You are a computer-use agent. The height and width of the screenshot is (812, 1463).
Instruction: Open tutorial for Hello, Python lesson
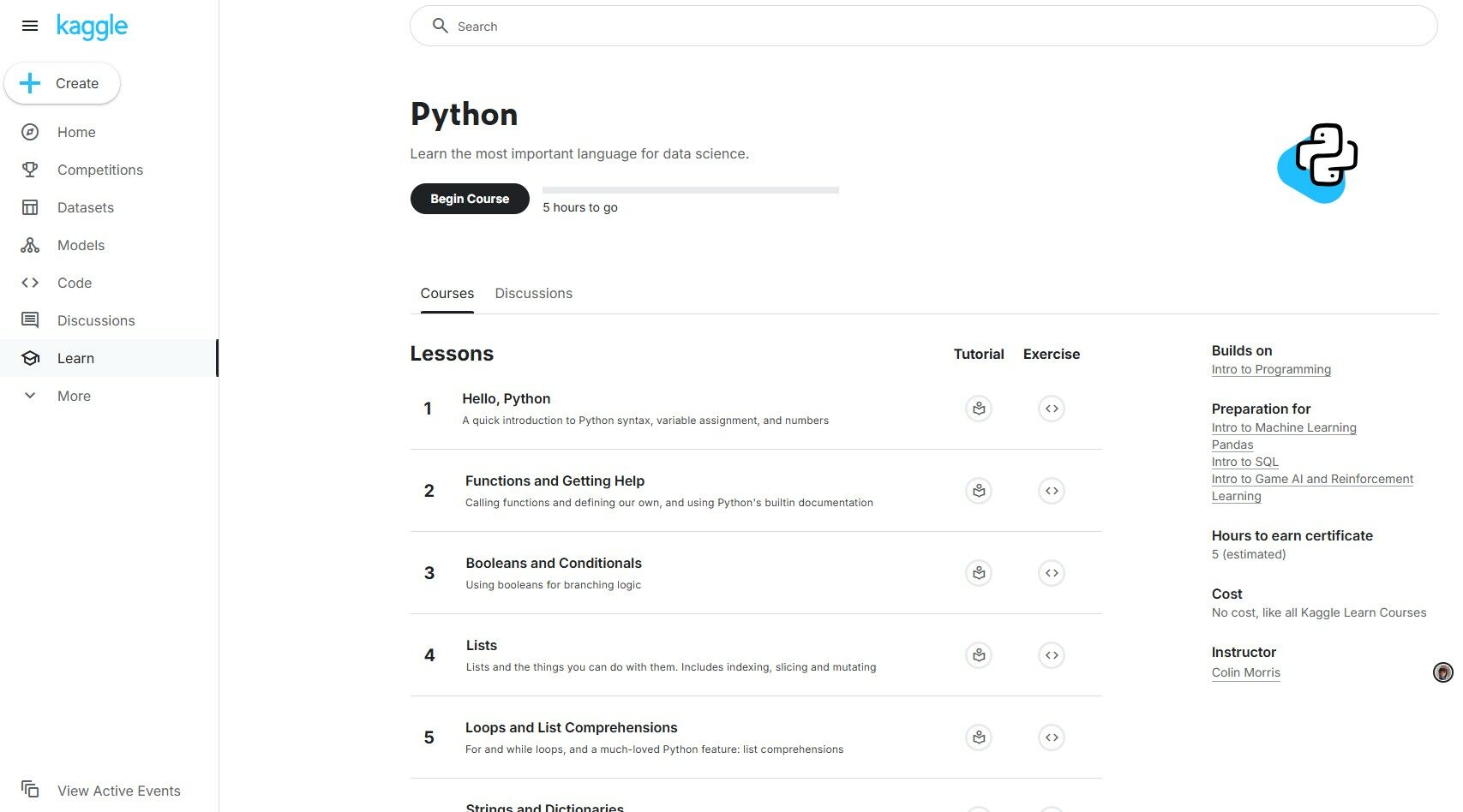(x=978, y=409)
